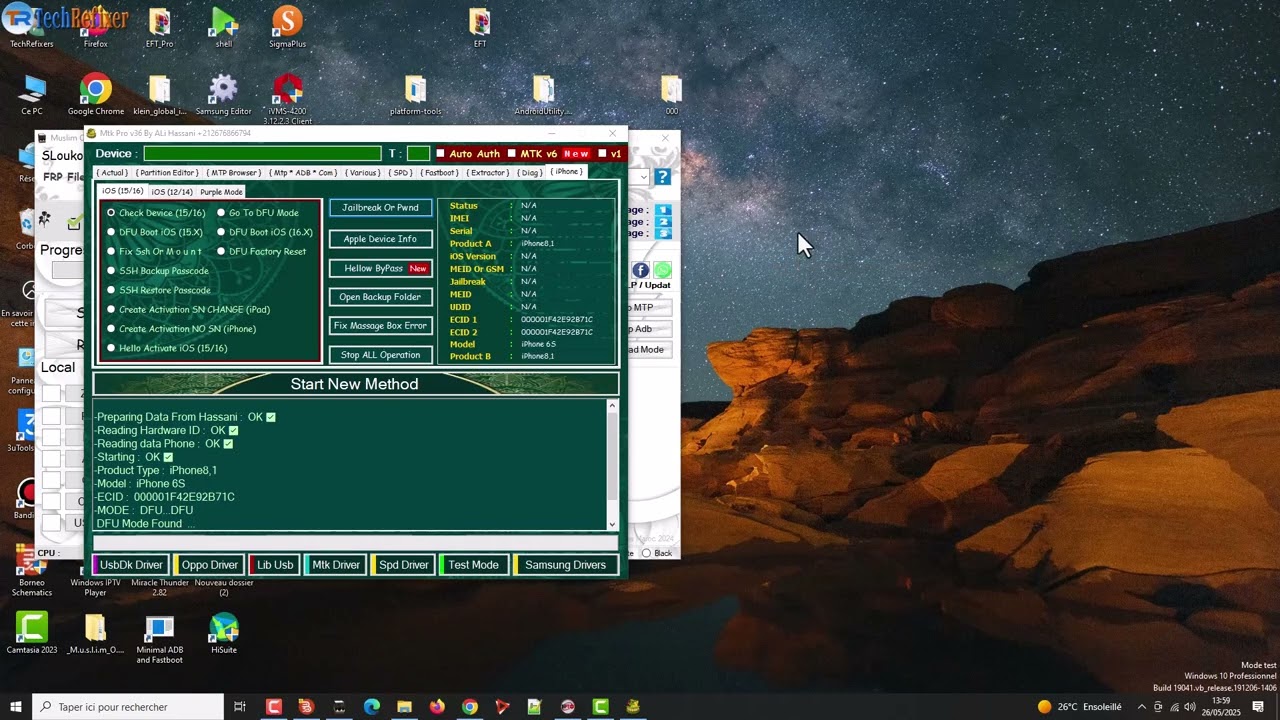The width and height of the screenshot is (1280, 720).
Task: Open the Purple Mode sub-tab
Action: tap(221, 192)
